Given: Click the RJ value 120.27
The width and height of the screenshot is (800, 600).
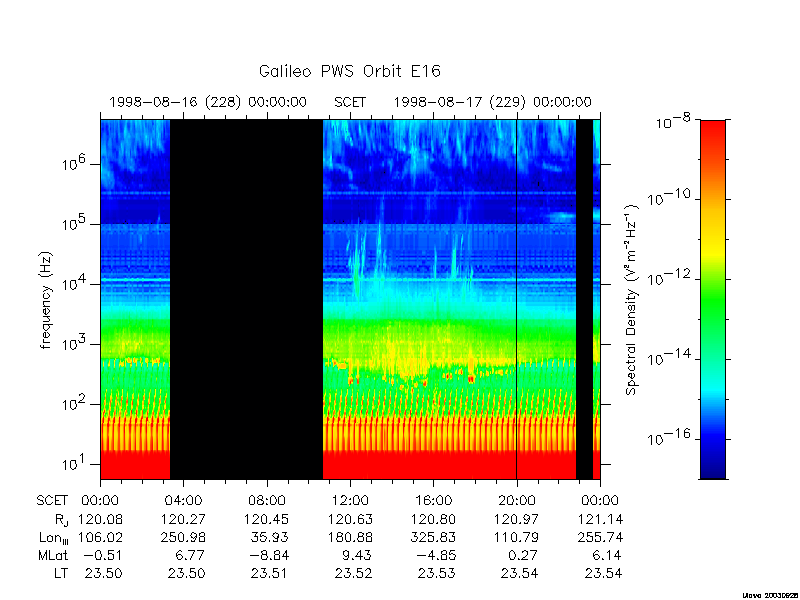Looking at the screenshot, I should pos(183,519).
